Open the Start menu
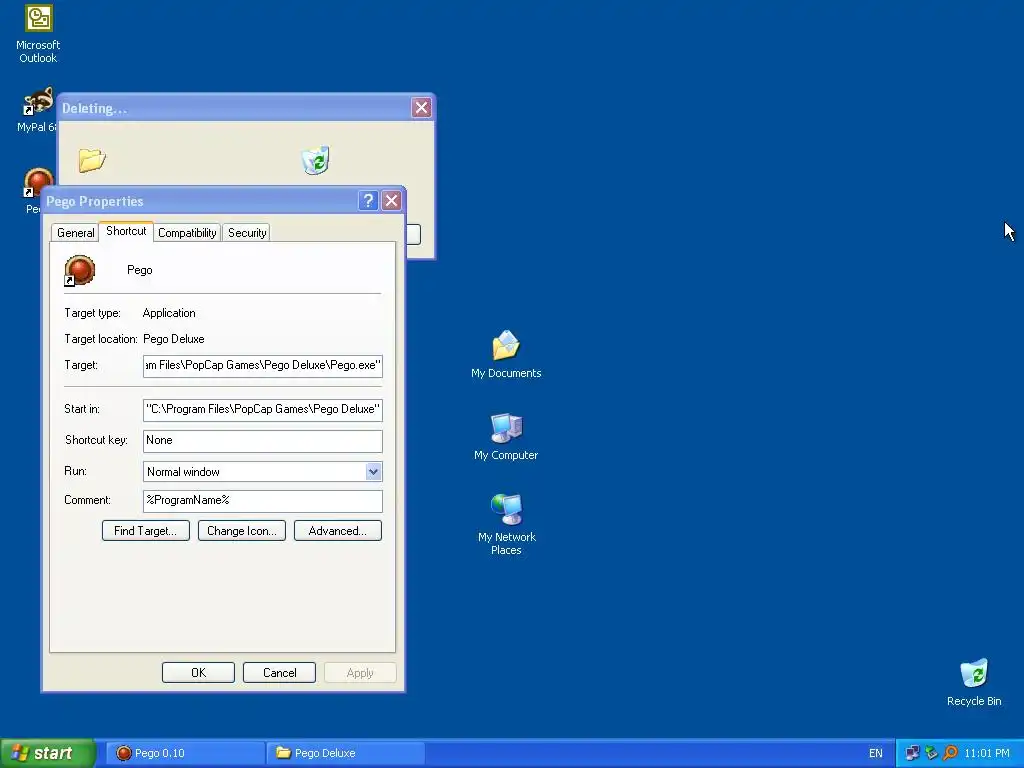Viewport: 1024px width, 768px height. tap(48, 753)
